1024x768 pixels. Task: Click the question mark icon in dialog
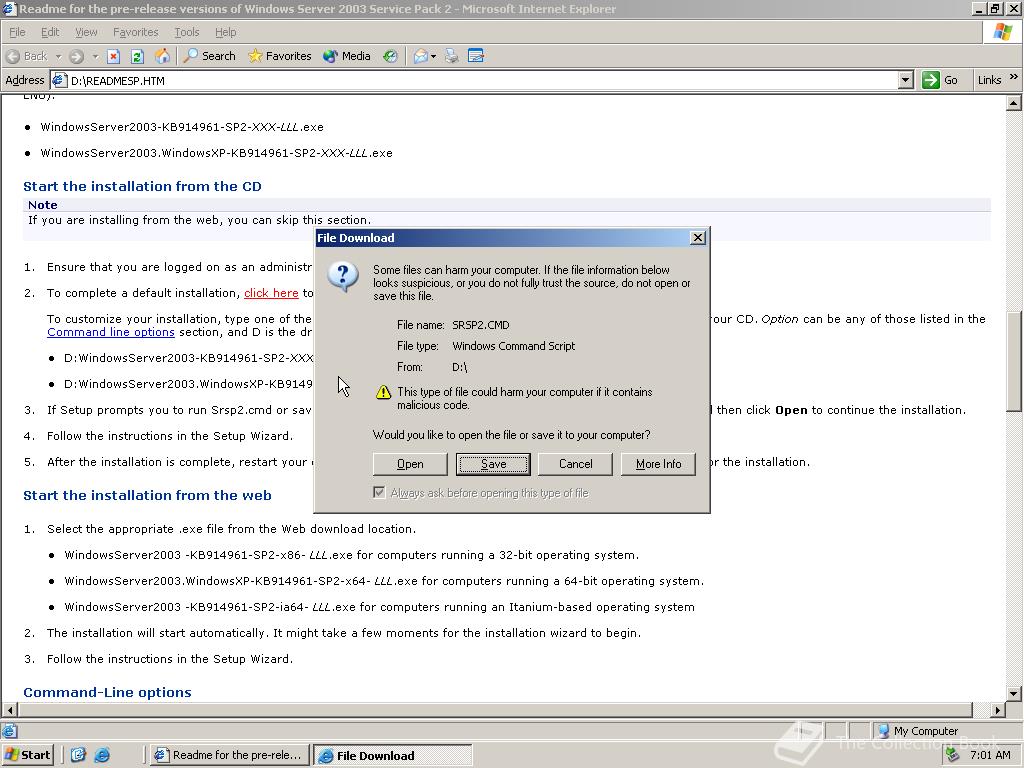pos(343,276)
